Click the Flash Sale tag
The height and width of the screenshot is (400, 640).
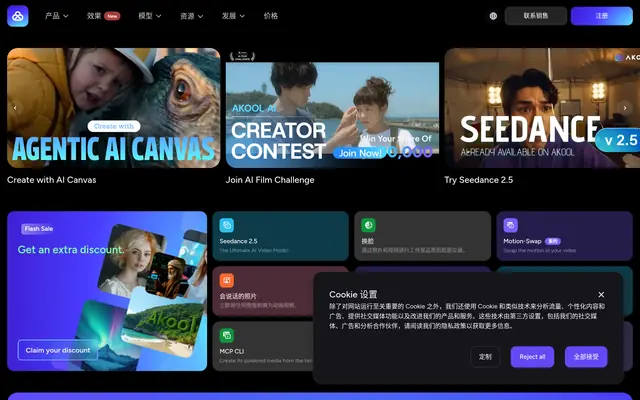pyautogui.click(x=38, y=229)
